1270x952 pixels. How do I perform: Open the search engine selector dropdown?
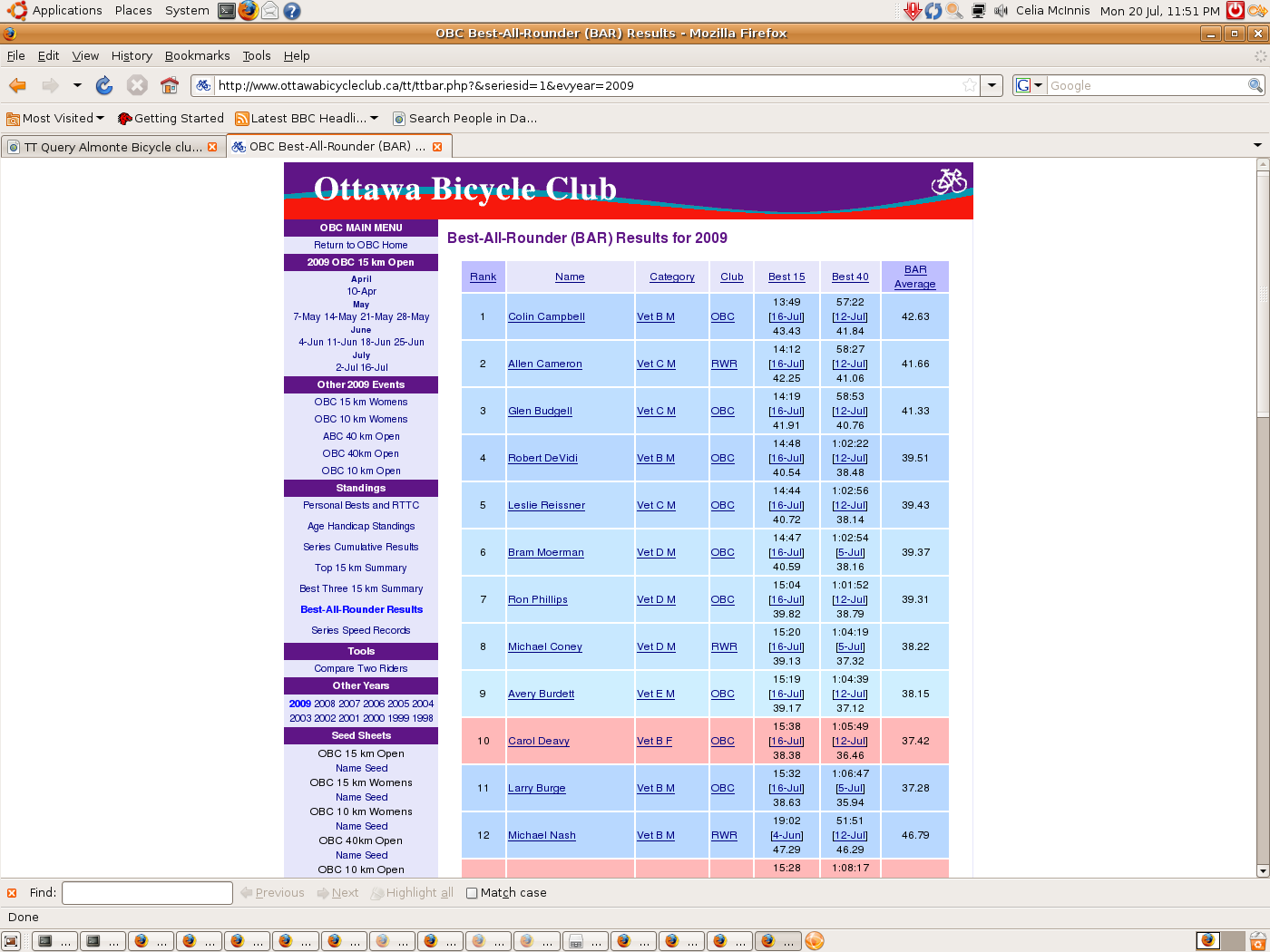1030,85
